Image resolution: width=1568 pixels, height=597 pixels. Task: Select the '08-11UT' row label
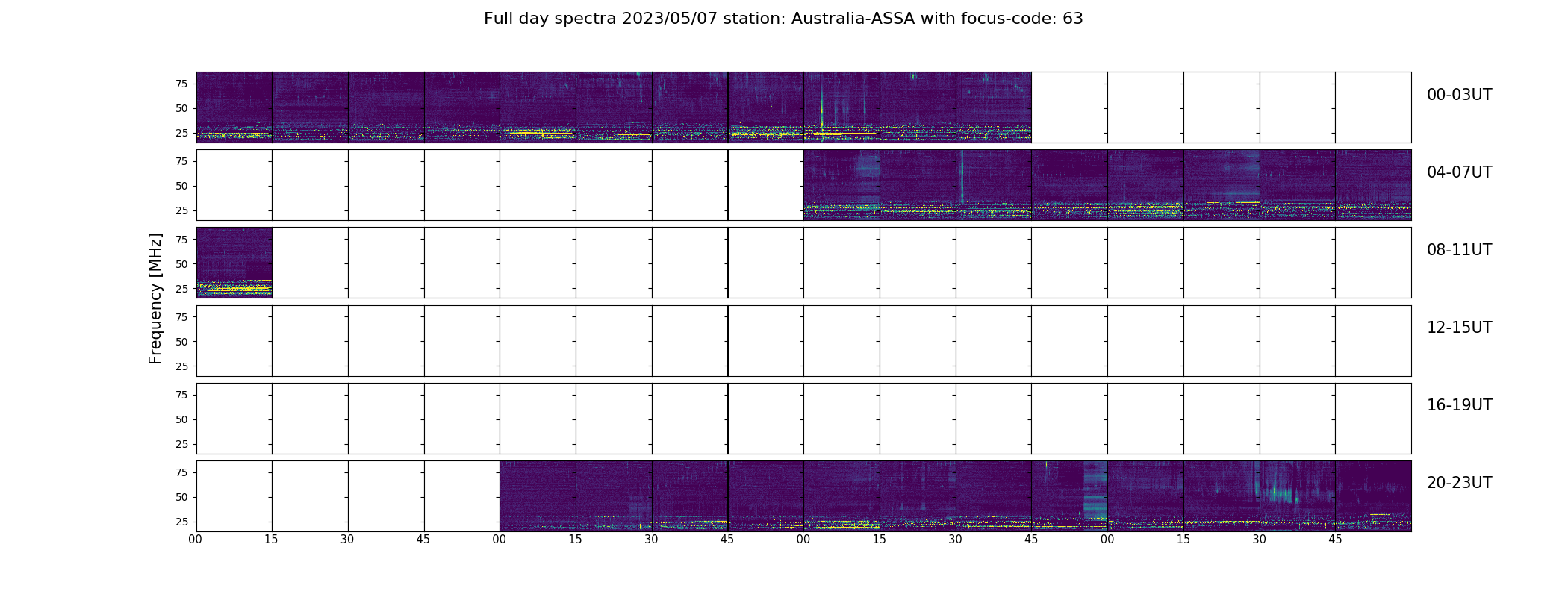[x=1459, y=250]
